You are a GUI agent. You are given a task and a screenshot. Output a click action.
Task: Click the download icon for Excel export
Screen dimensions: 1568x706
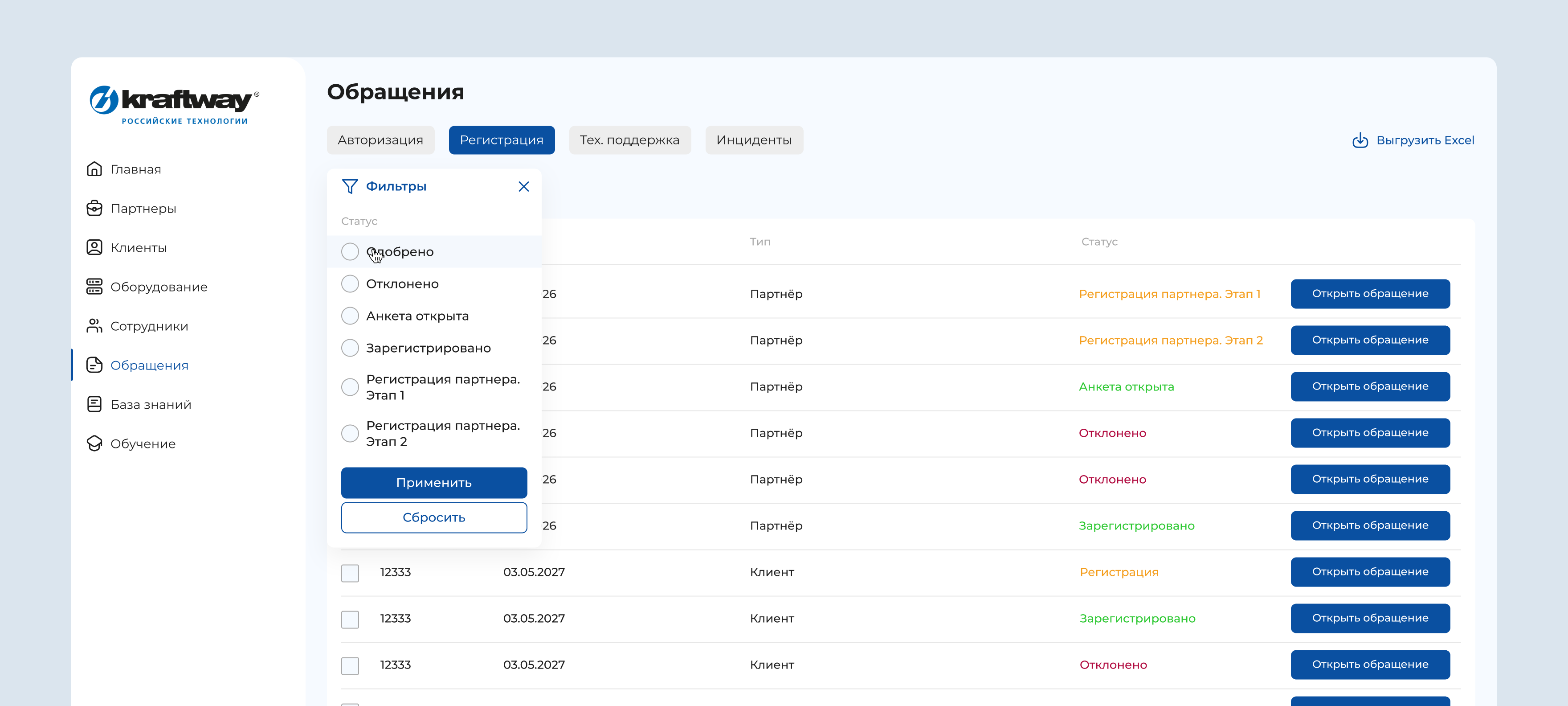pyautogui.click(x=1360, y=140)
